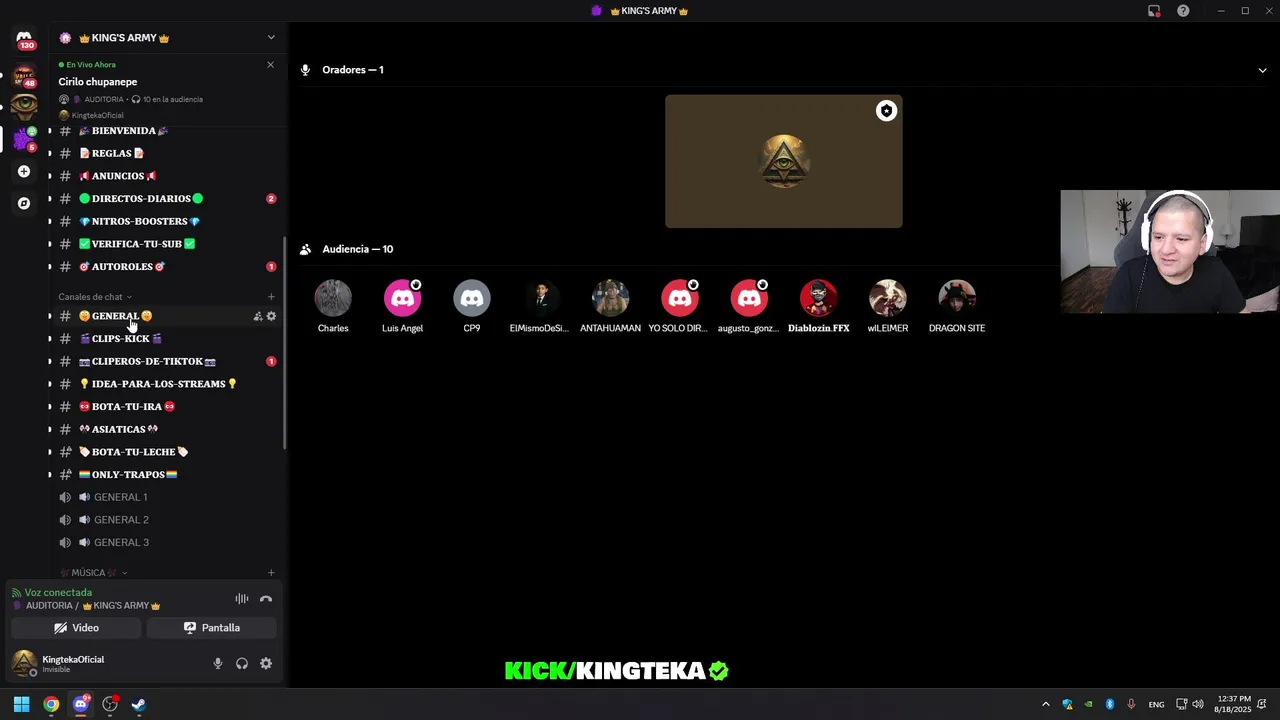Open GENERAL channel settings gear
Viewport: 1280px width, 720px height.
point(271,316)
